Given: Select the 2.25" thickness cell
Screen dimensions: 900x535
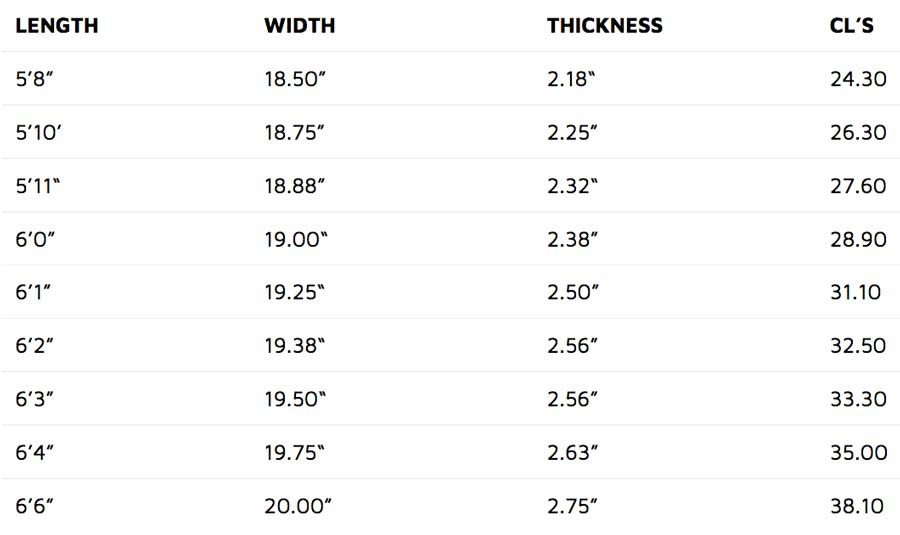Looking at the screenshot, I should [x=572, y=132].
